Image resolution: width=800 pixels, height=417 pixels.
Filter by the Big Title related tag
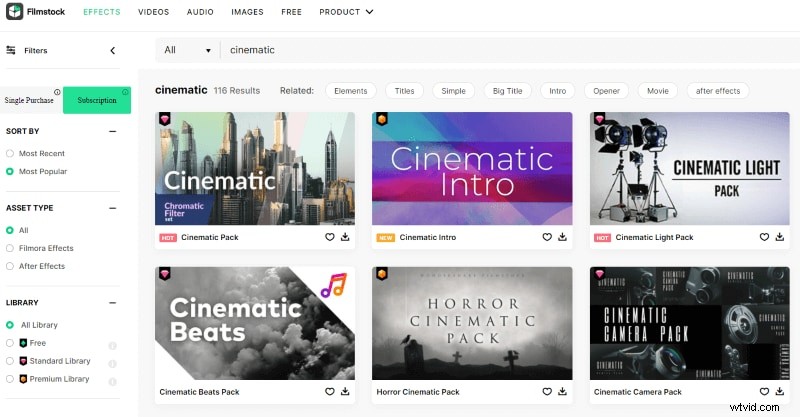click(x=508, y=91)
